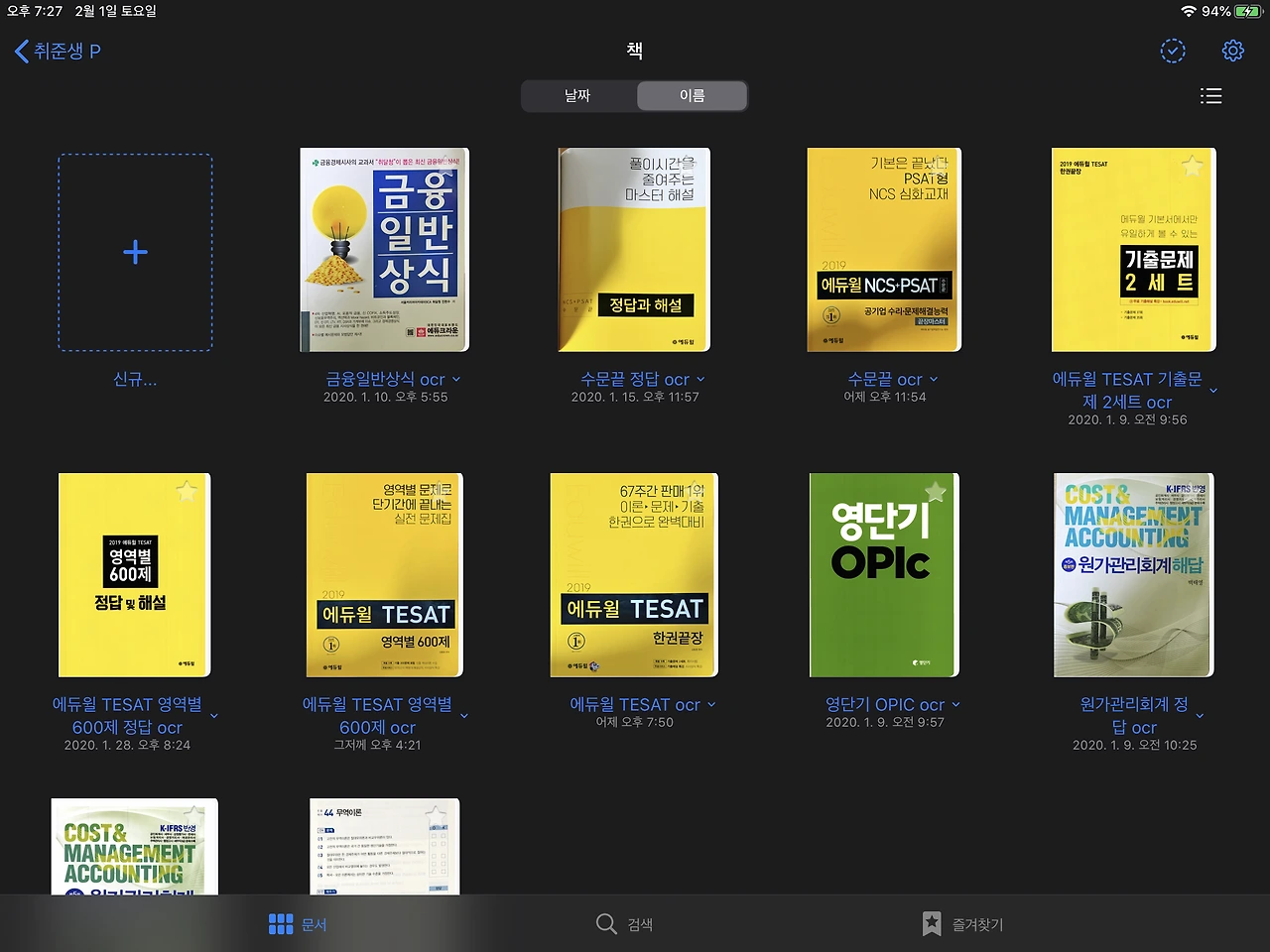The height and width of the screenshot is (952, 1270).
Task: Open the 에듀윌 NCS·PSAT book cover
Action: click(x=884, y=250)
